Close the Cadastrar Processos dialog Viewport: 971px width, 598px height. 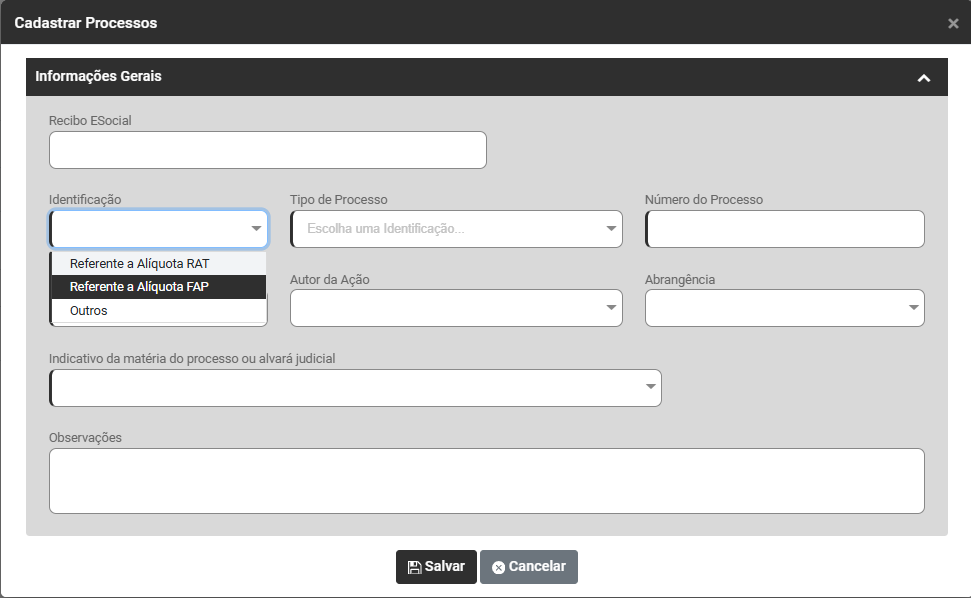tap(953, 23)
